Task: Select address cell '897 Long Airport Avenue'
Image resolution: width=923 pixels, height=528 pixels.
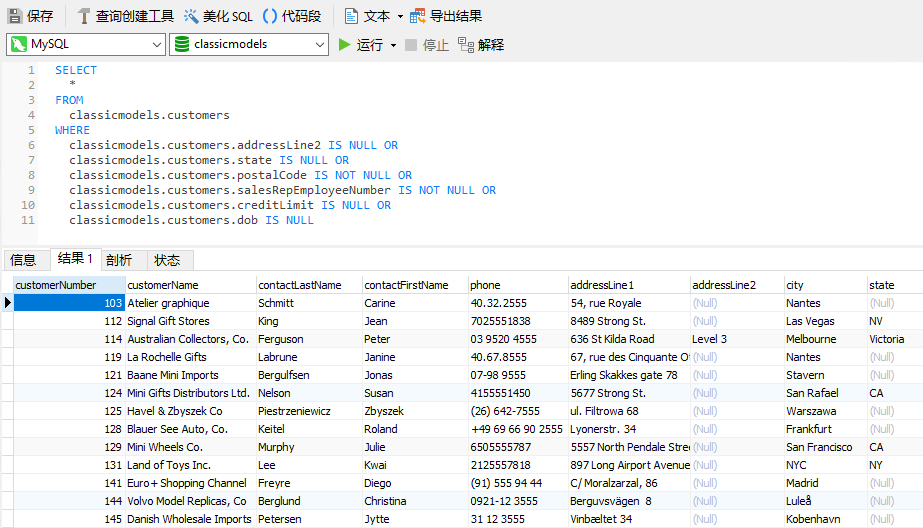Action: coord(629,465)
